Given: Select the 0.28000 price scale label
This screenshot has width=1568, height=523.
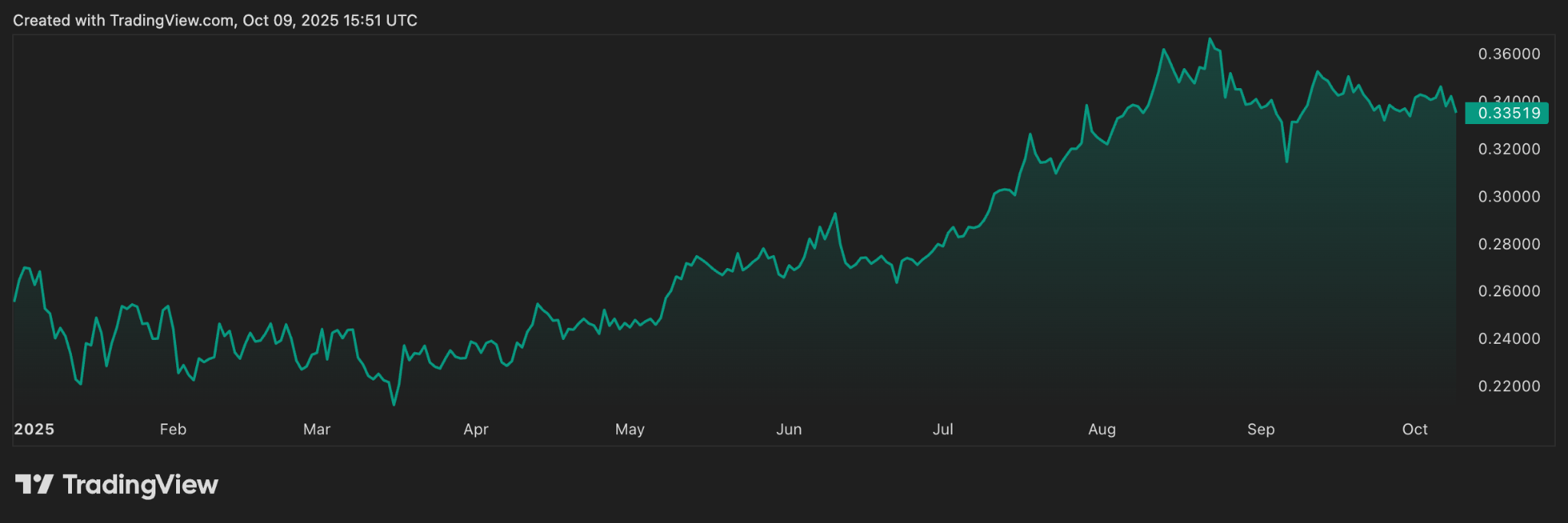Looking at the screenshot, I should coord(1509,244).
